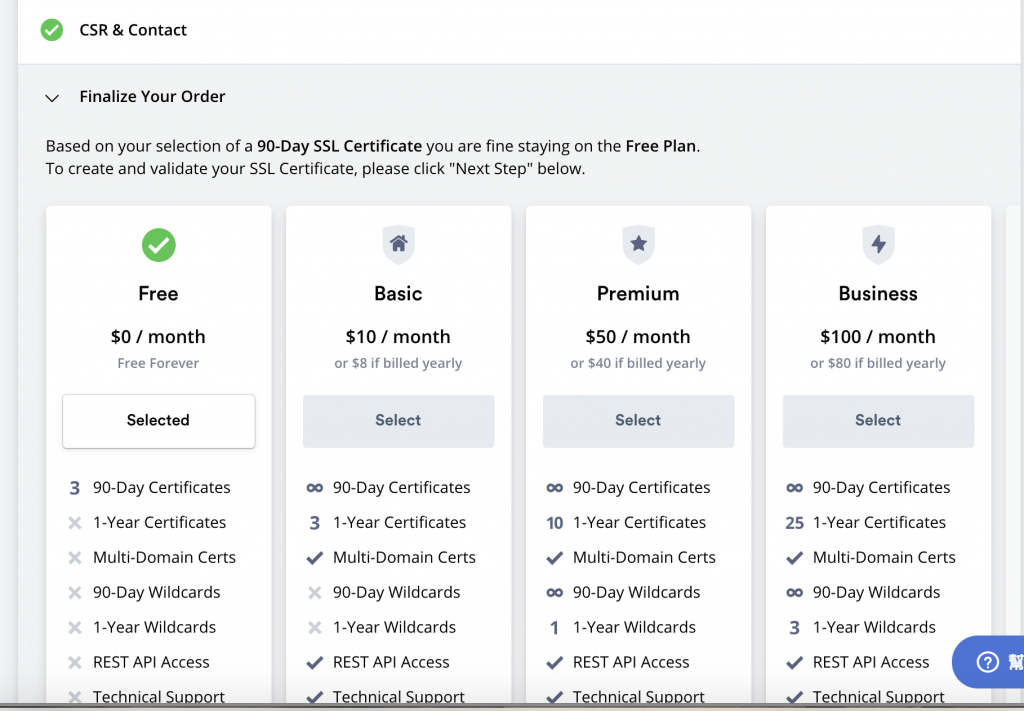
Task: Click the green checkmark on Free plan
Action: pos(158,244)
